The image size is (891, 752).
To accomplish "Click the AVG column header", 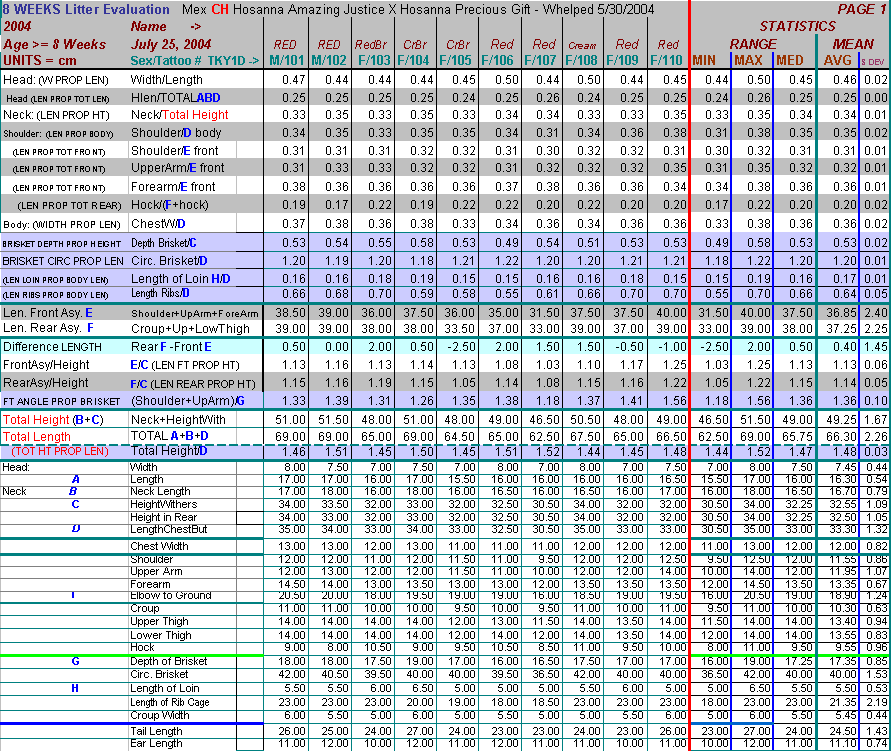I will click(837, 60).
